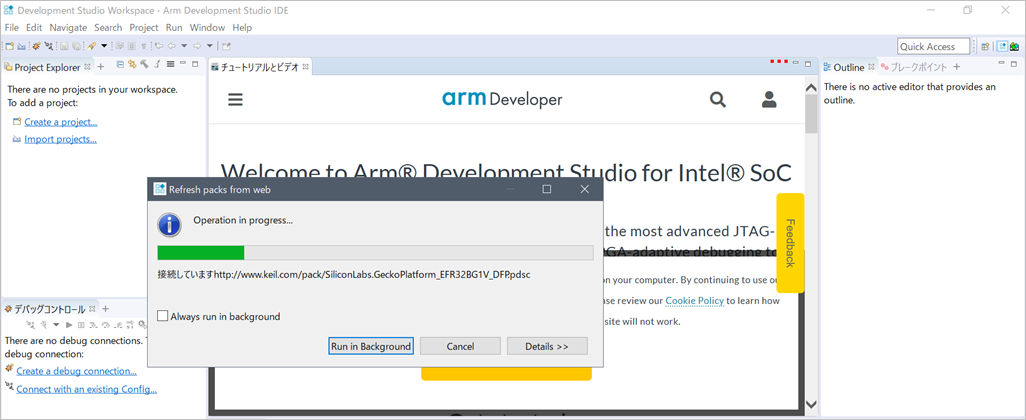The width and height of the screenshot is (1026, 420).
Task: Collapse all in Project Explorer toolbar
Action: click(120, 64)
